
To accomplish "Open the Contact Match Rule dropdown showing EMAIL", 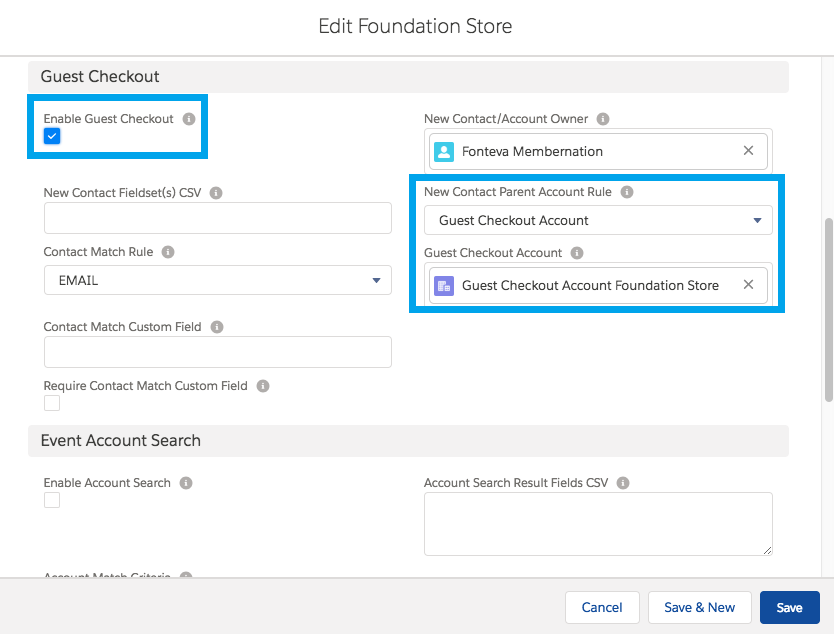I will pyautogui.click(x=218, y=280).
